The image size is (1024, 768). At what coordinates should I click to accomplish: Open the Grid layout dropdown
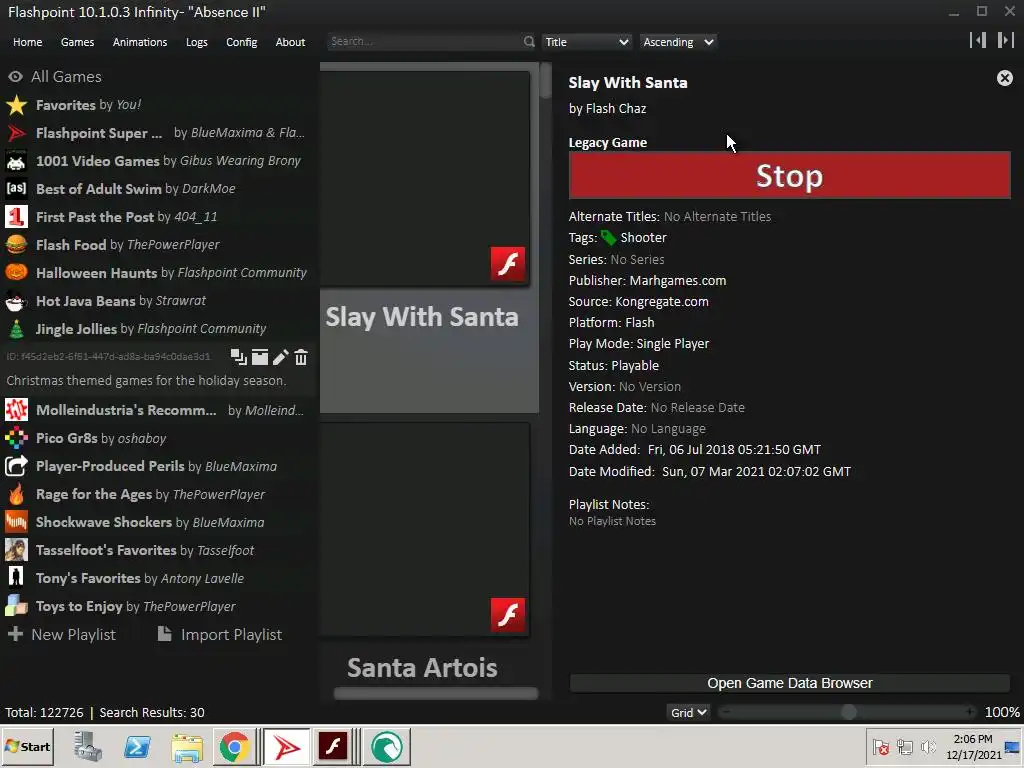[688, 712]
